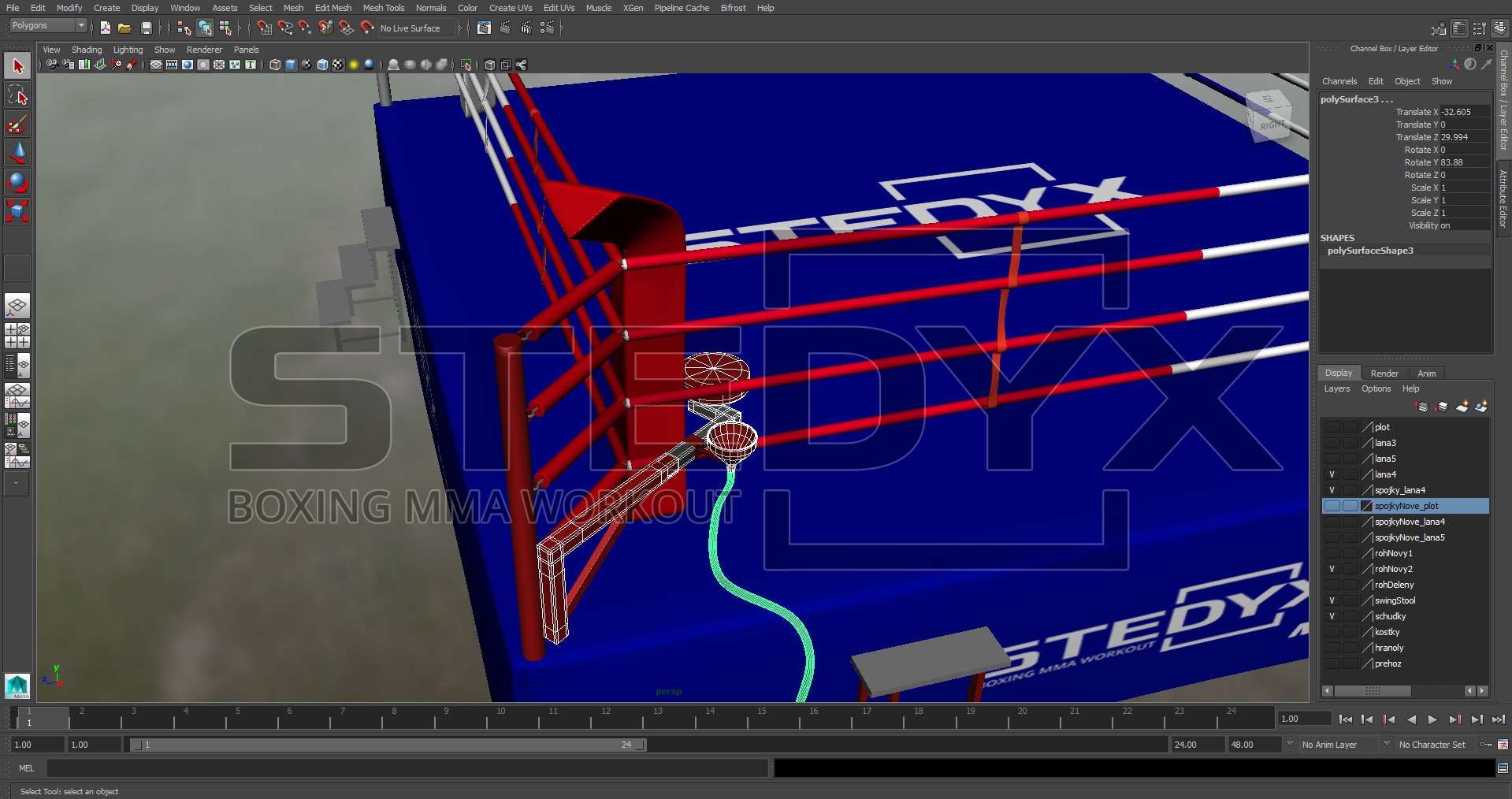Toggle isolate select in viewport
The width and height of the screenshot is (1512, 799).
tap(466, 65)
